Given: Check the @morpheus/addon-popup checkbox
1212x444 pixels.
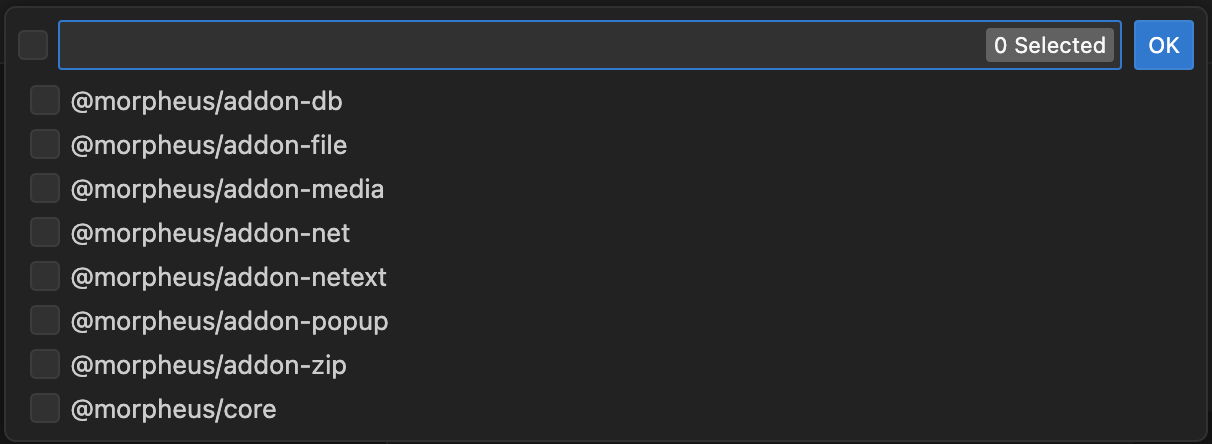Looking at the screenshot, I should (45, 320).
